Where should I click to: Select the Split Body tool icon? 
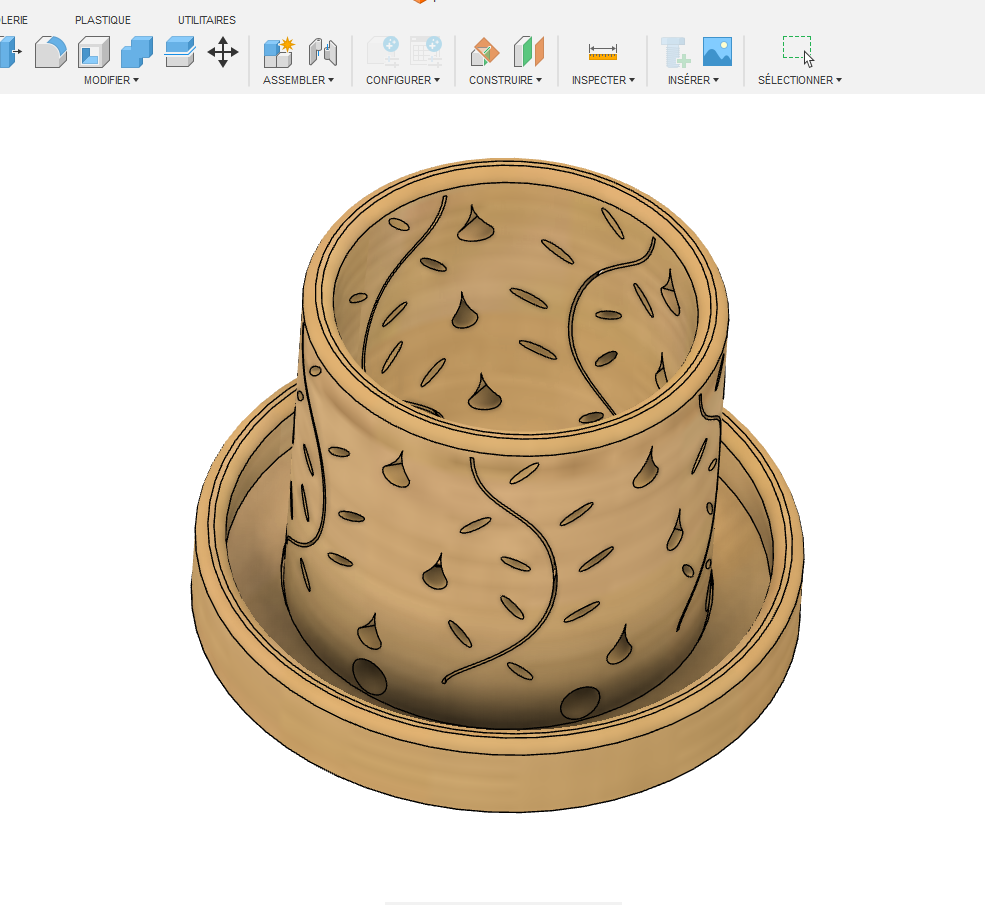click(180, 51)
